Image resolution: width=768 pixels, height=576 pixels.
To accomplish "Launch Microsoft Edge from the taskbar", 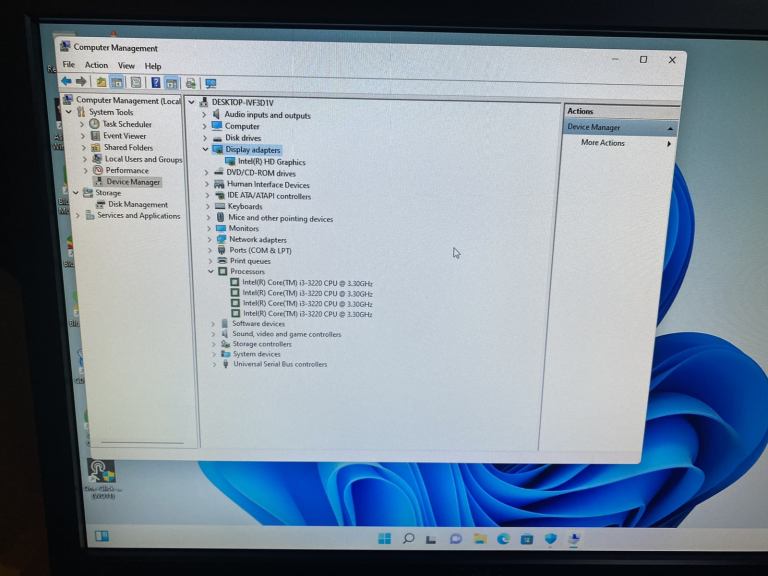I will (503, 539).
